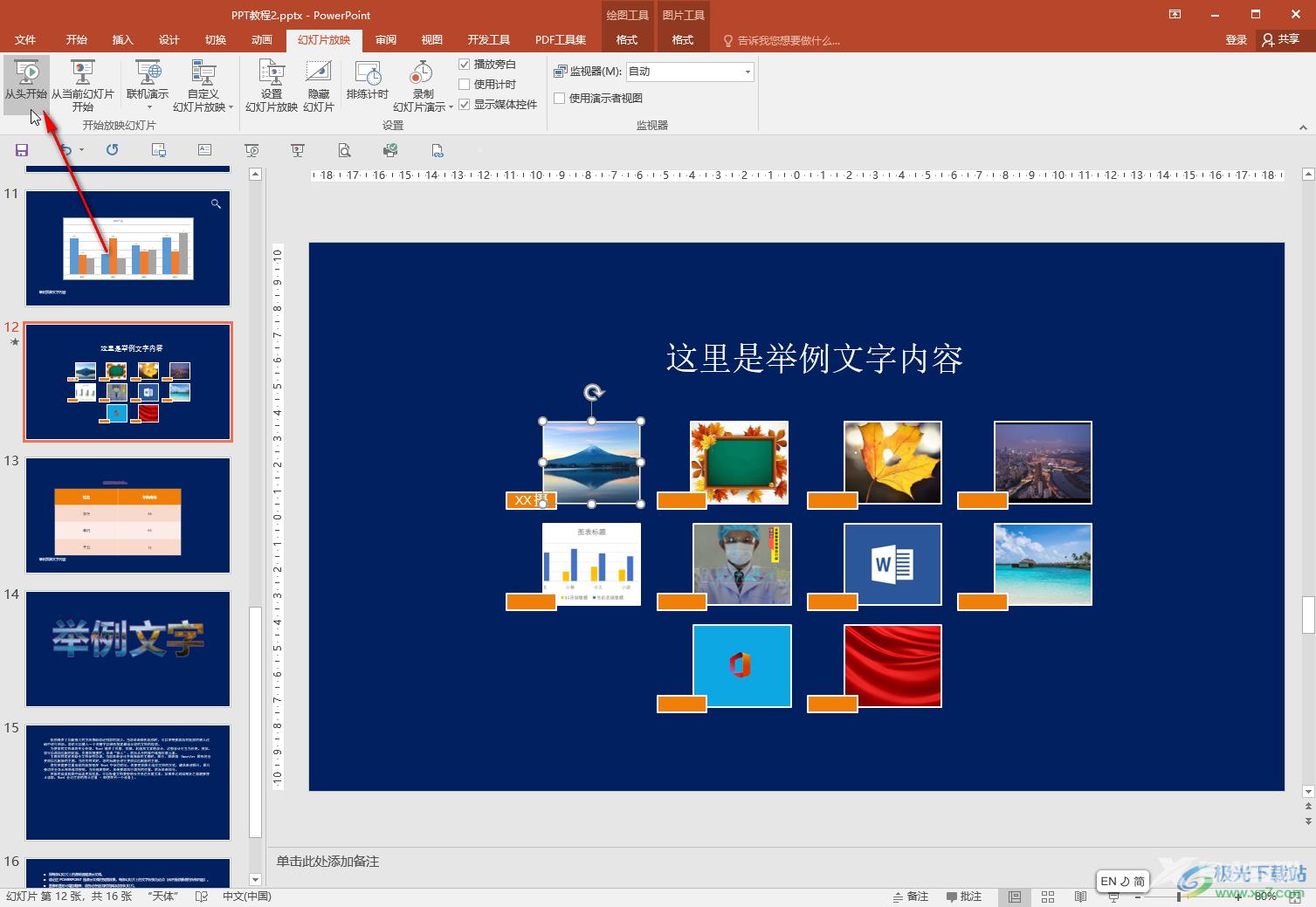Click the quick print icon with green check
The width and height of the screenshot is (1316, 907).
[x=390, y=150]
